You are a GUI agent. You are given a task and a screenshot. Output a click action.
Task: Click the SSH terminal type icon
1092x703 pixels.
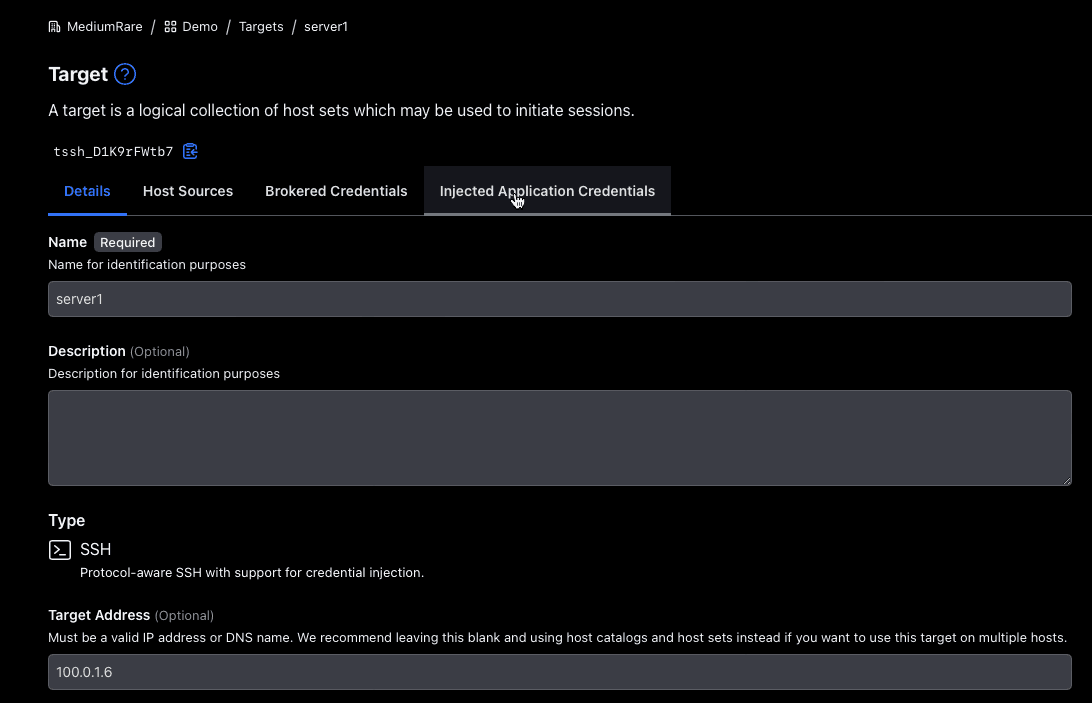[60, 550]
